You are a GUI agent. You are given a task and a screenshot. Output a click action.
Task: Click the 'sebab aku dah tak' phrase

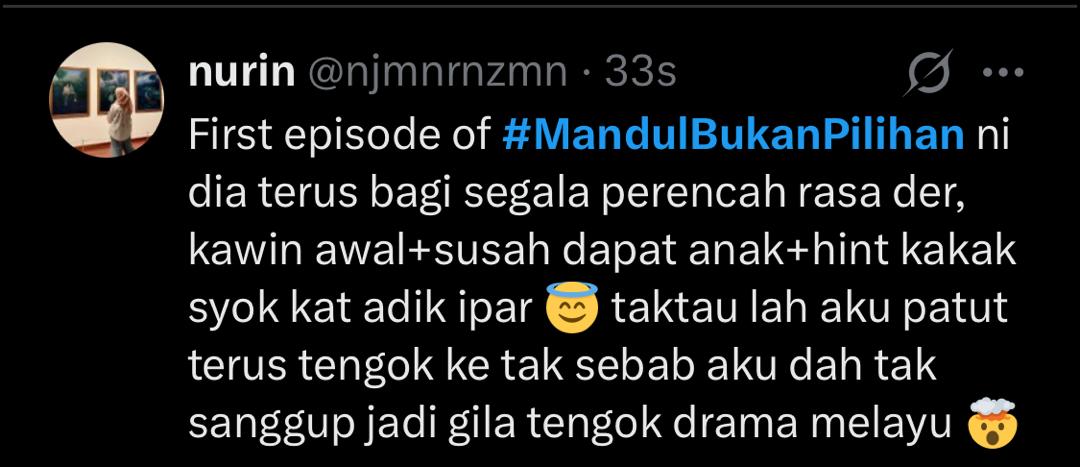click(x=754, y=366)
